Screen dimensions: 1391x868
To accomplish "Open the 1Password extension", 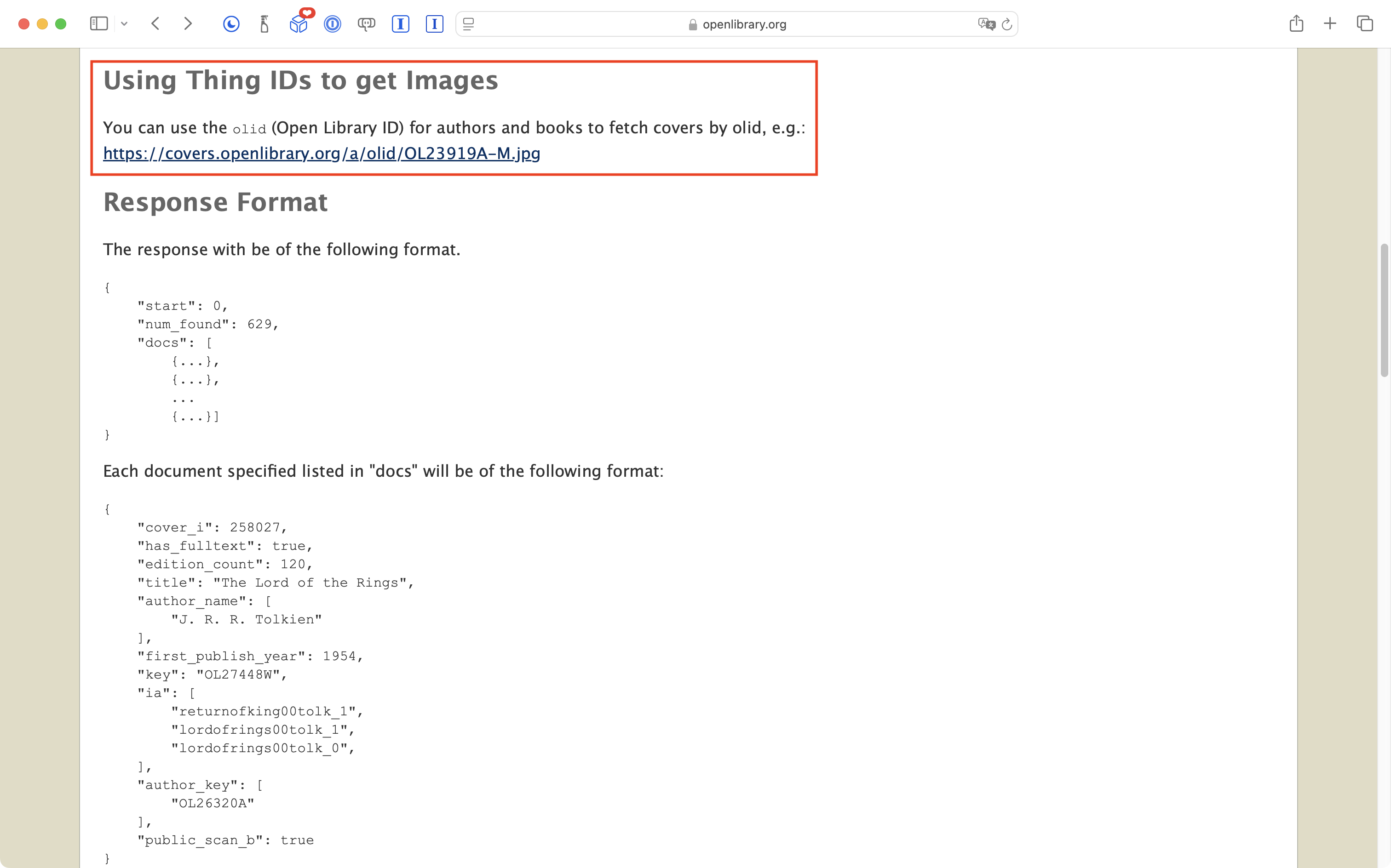I will point(333,24).
